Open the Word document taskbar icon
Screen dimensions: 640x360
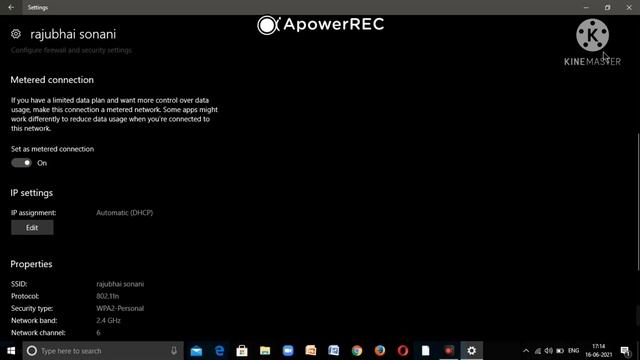[x=333, y=351]
